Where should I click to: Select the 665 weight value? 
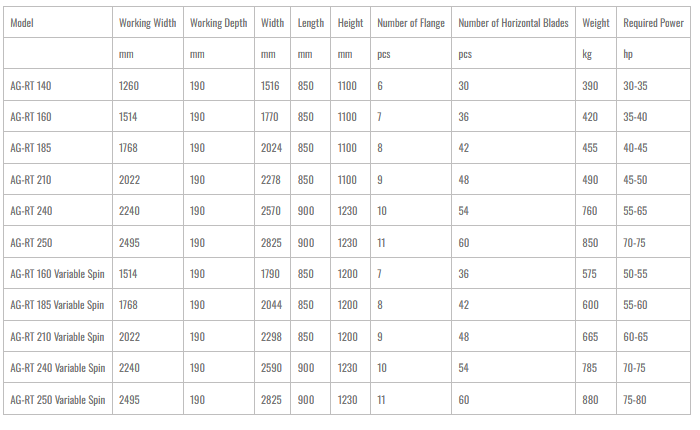(590, 336)
